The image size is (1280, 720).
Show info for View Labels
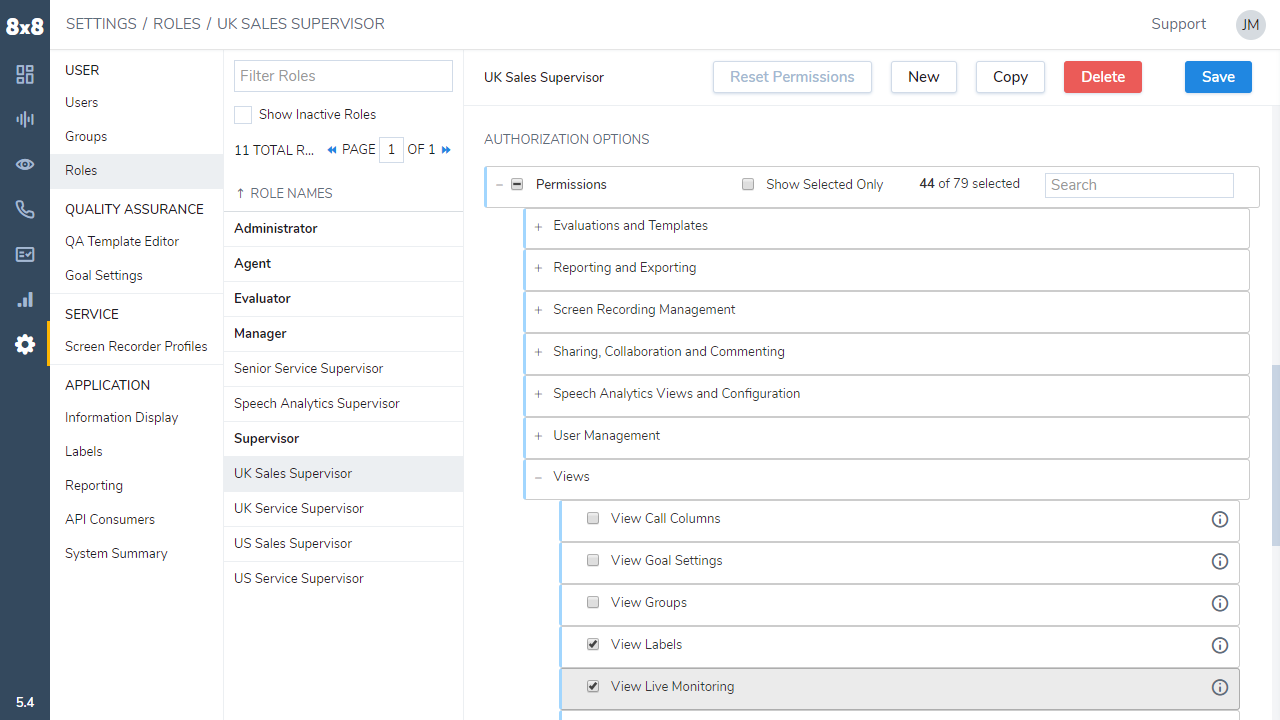pos(1219,646)
